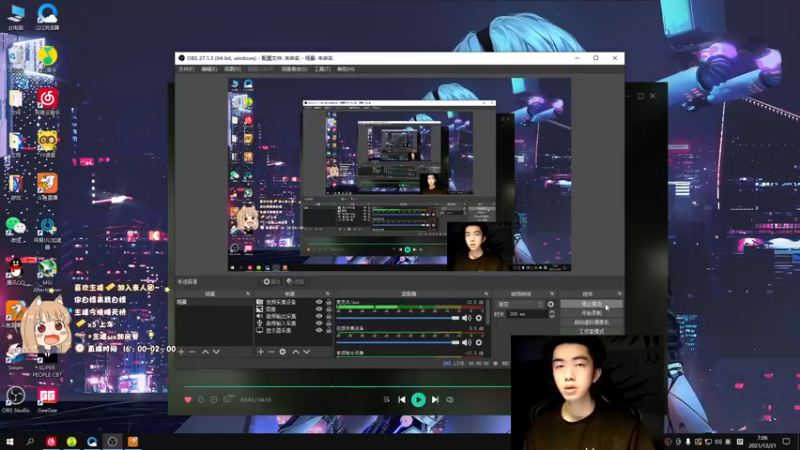Open the 帮助(H) menu
800x450 pixels.
(x=346, y=69)
